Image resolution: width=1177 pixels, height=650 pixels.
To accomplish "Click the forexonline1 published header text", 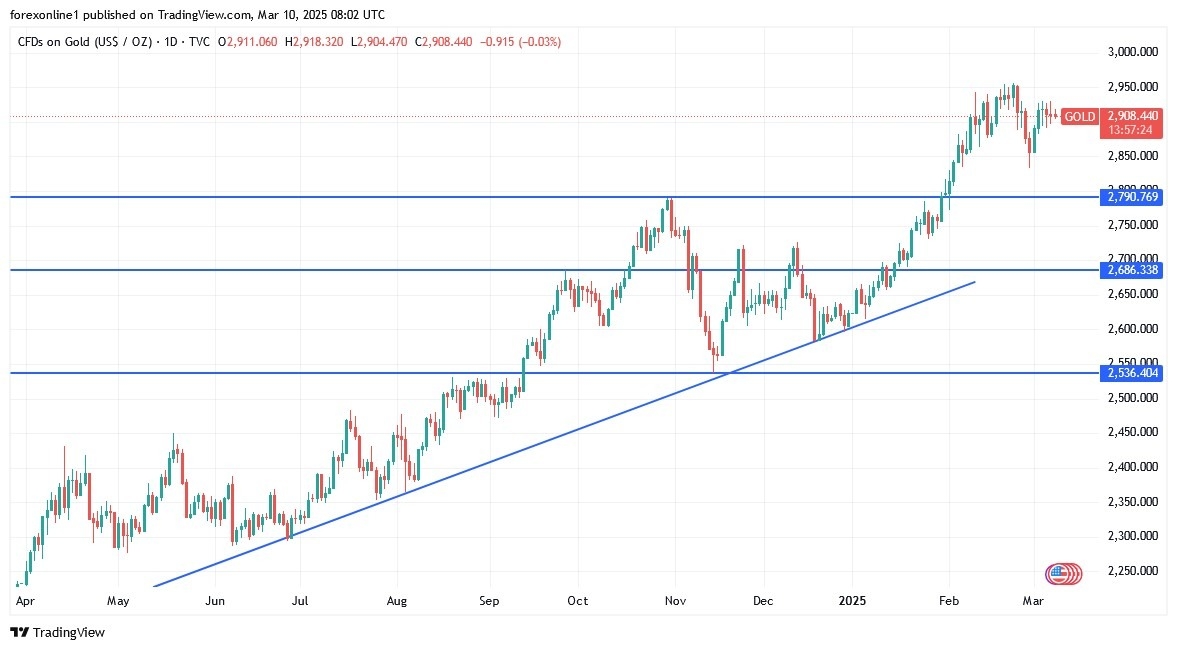I will coord(197,15).
